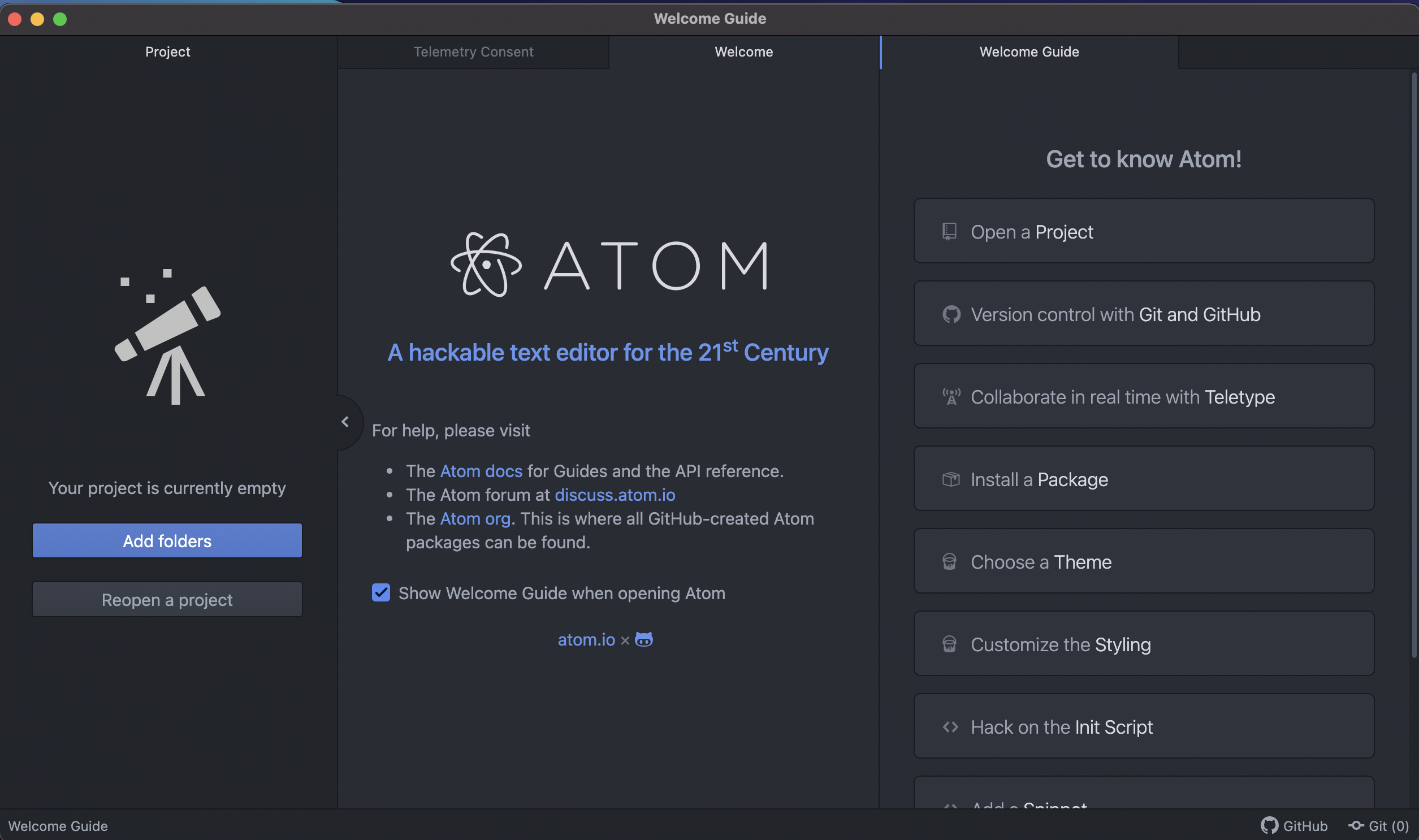The image size is (1419, 840).
Task: Open the discuss.atom.io link
Action: pyautogui.click(x=615, y=495)
